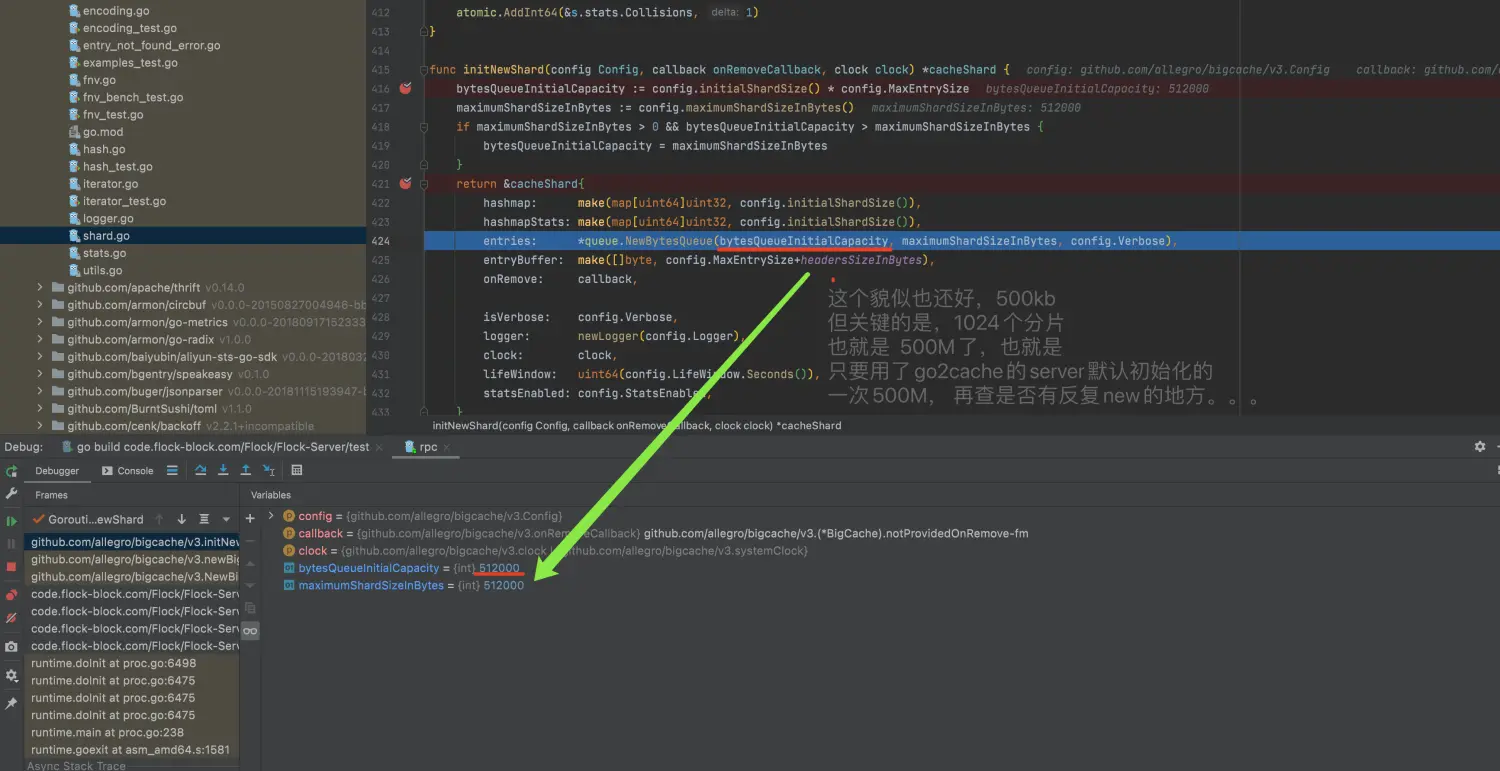1500x771 pixels.
Task: Expand github.com/apache/thrift folder in tree
Action: pyautogui.click(x=40, y=288)
